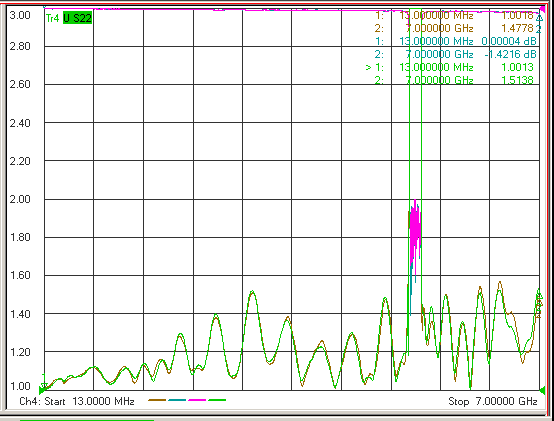
Task: Pick the magenta trace legend line
Action: coord(197,400)
